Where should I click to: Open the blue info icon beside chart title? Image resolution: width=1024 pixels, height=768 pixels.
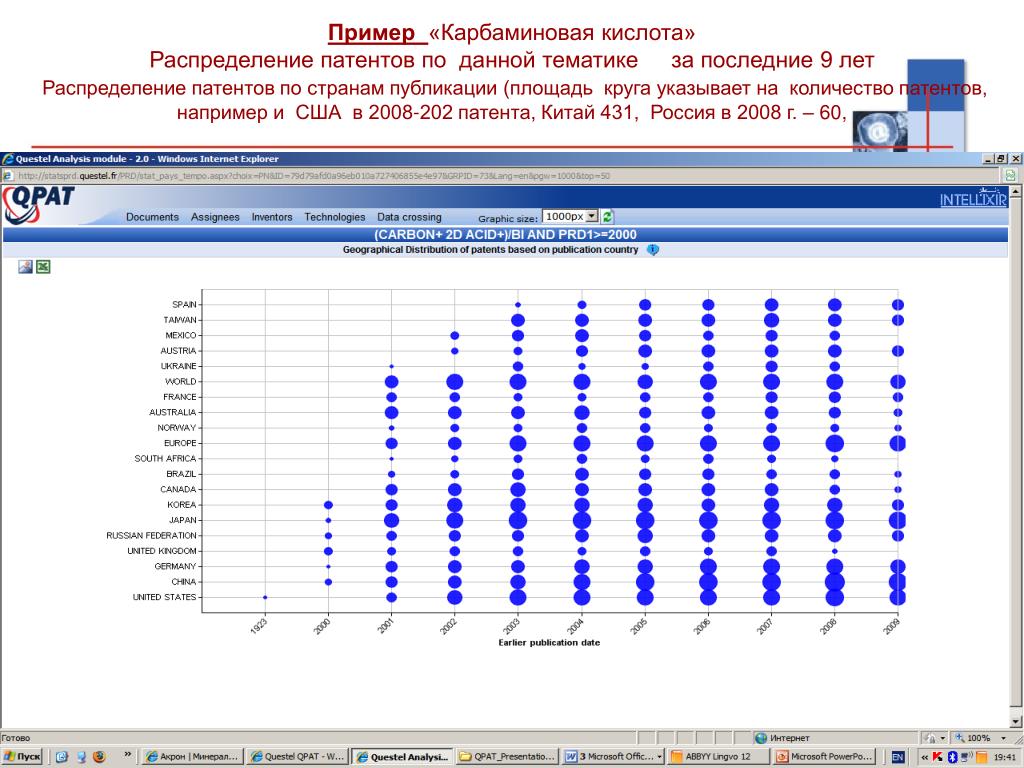pyautogui.click(x=652, y=250)
